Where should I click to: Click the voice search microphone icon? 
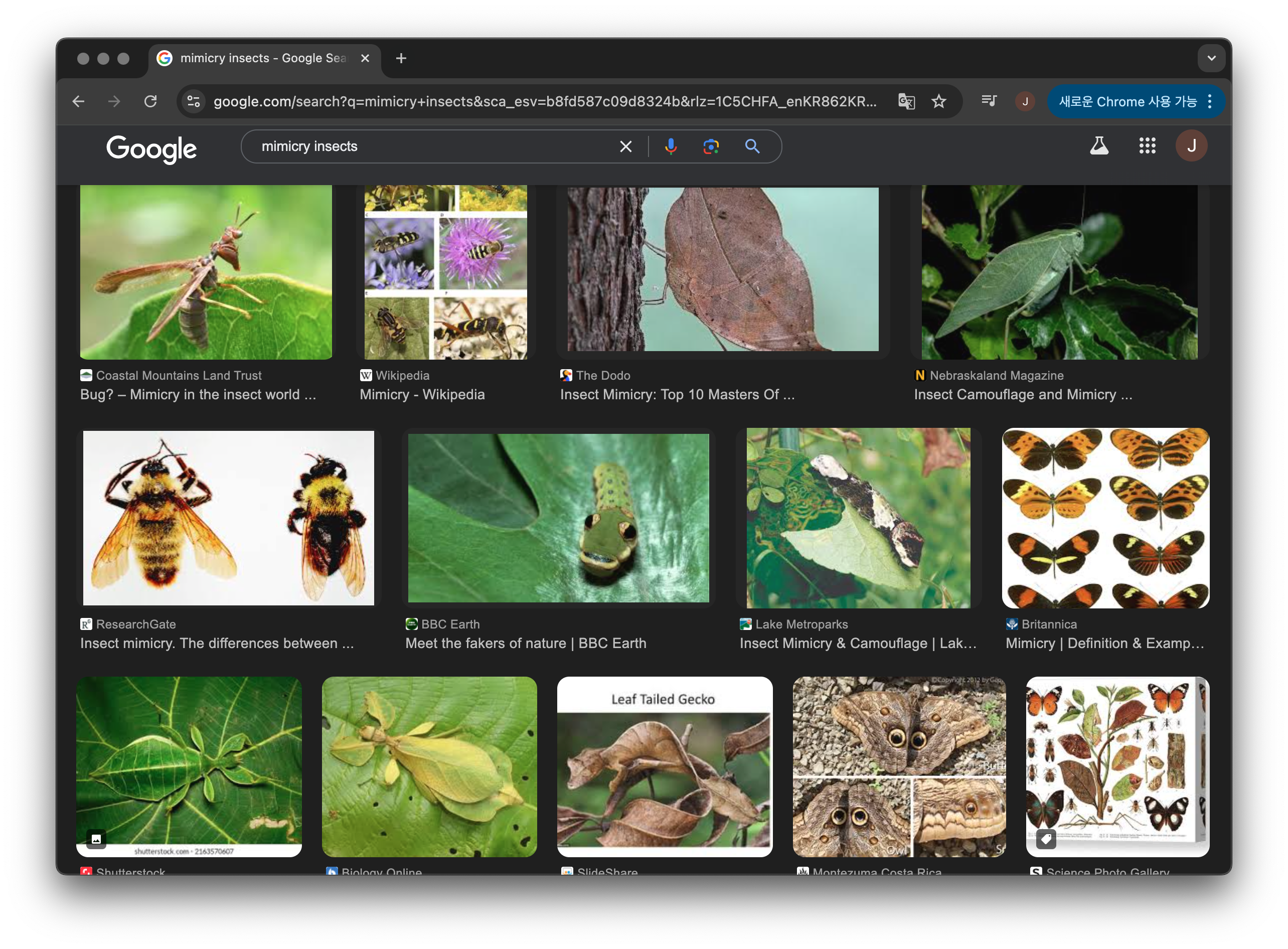pyautogui.click(x=670, y=146)
